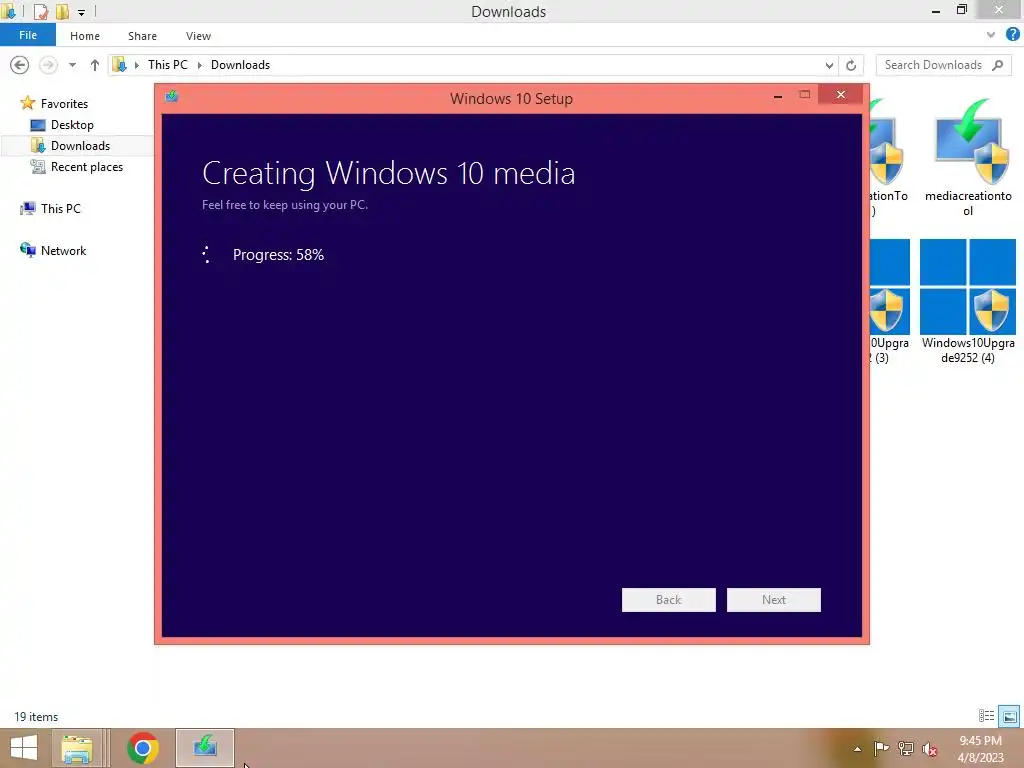Open Recent places in navigation pane
Image resolution: width=1024 pixels, height=768 pixels.
(87, 167)
